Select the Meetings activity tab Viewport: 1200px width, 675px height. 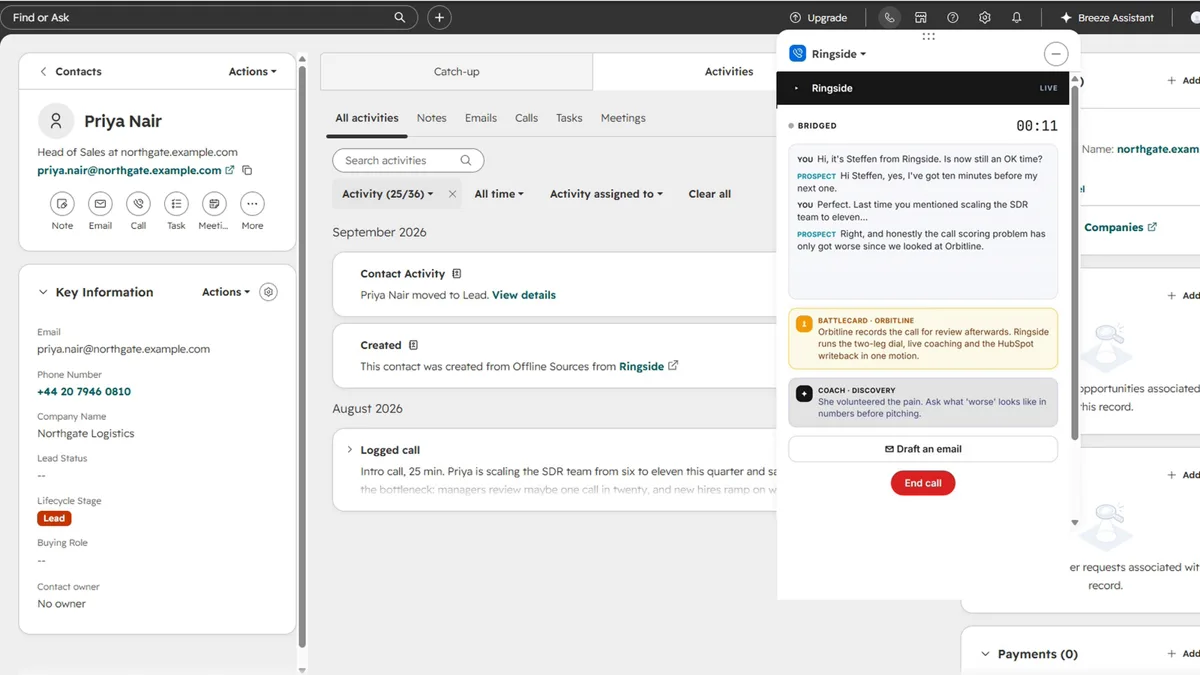[623, 118]
